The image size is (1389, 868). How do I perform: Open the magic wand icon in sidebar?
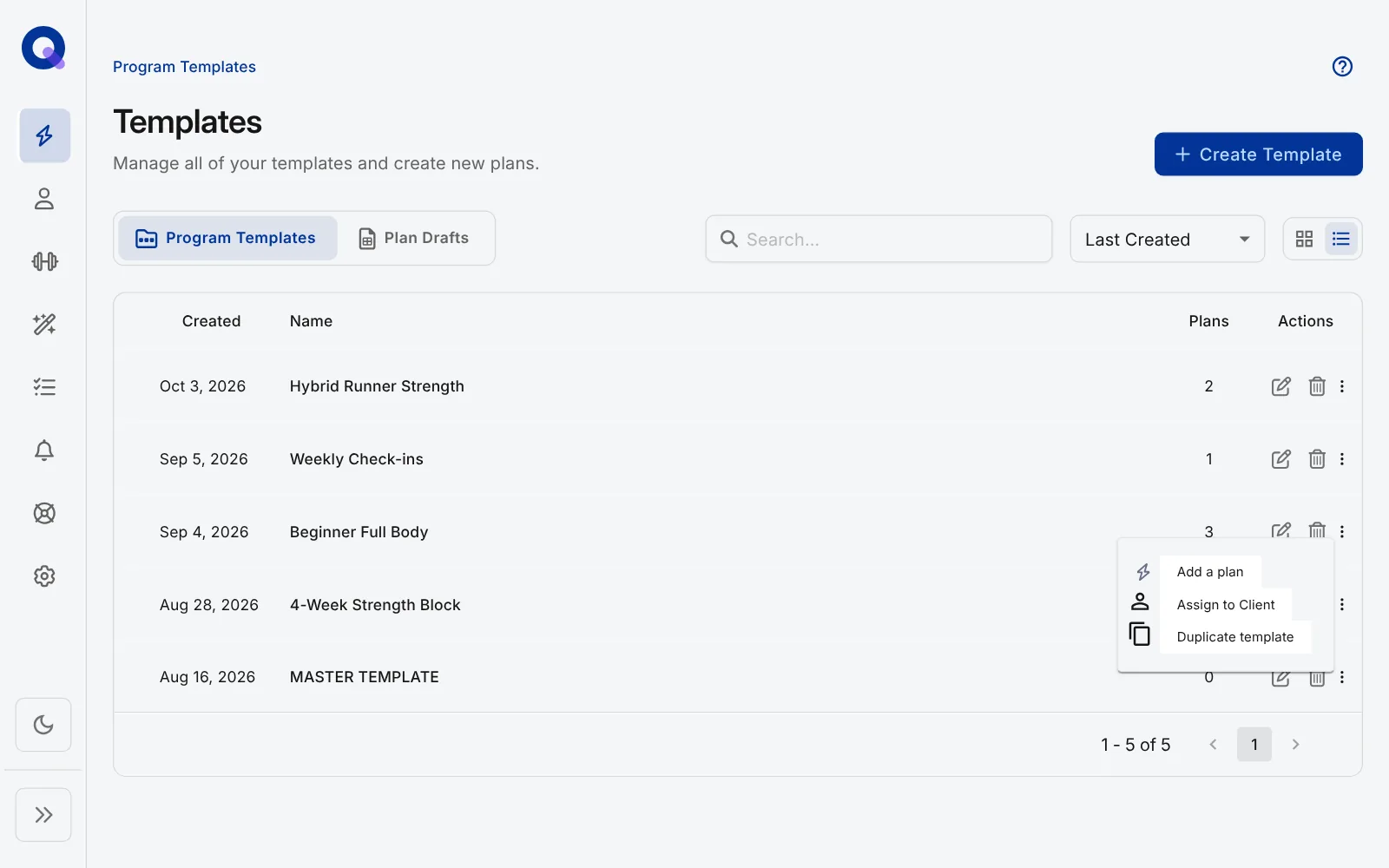point(44,325)
